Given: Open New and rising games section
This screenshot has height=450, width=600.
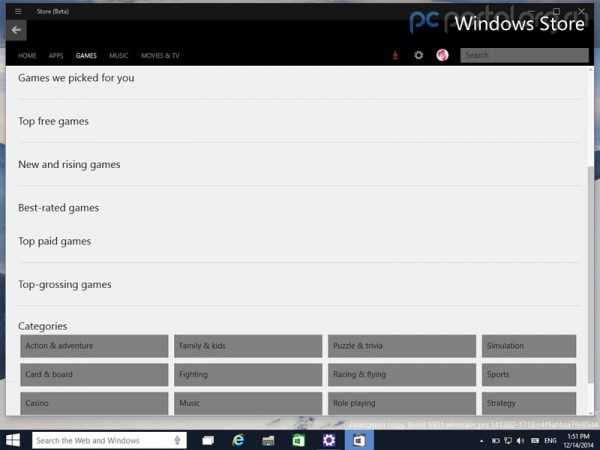Looking at the screenshot, I should (69, 165).
